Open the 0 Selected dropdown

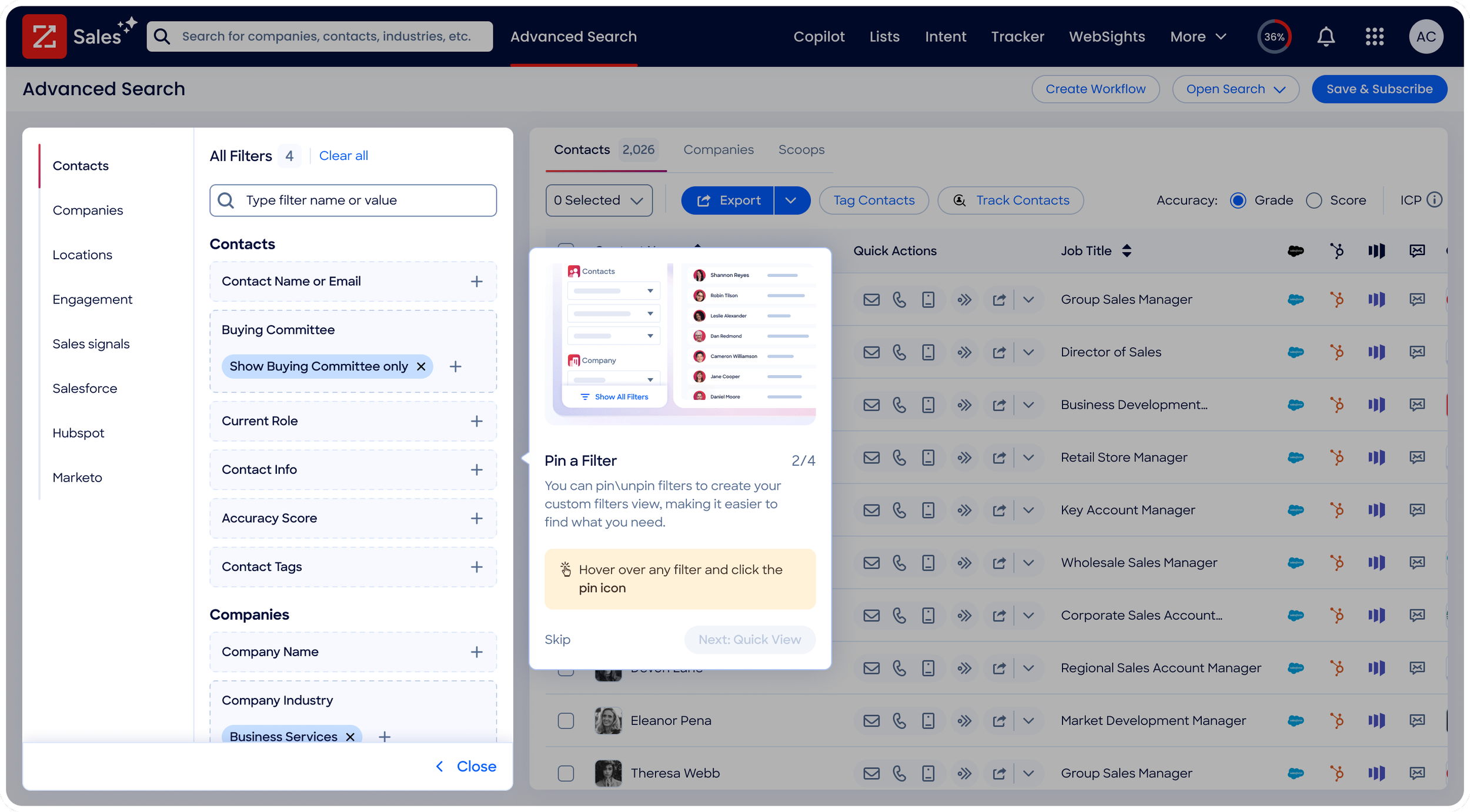tap(599, 201)
